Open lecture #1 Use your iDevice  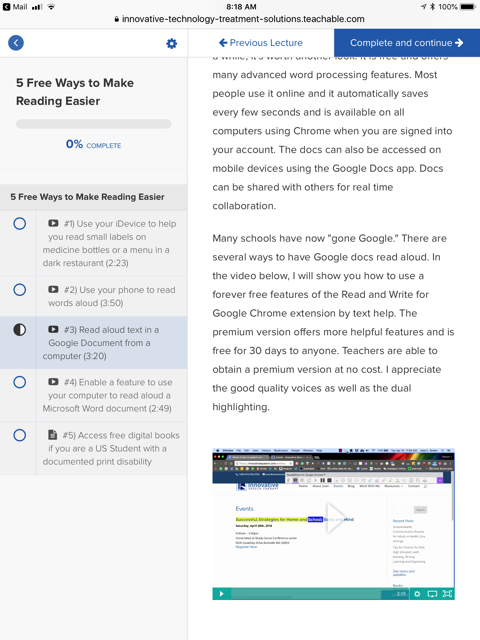(109, 243)
